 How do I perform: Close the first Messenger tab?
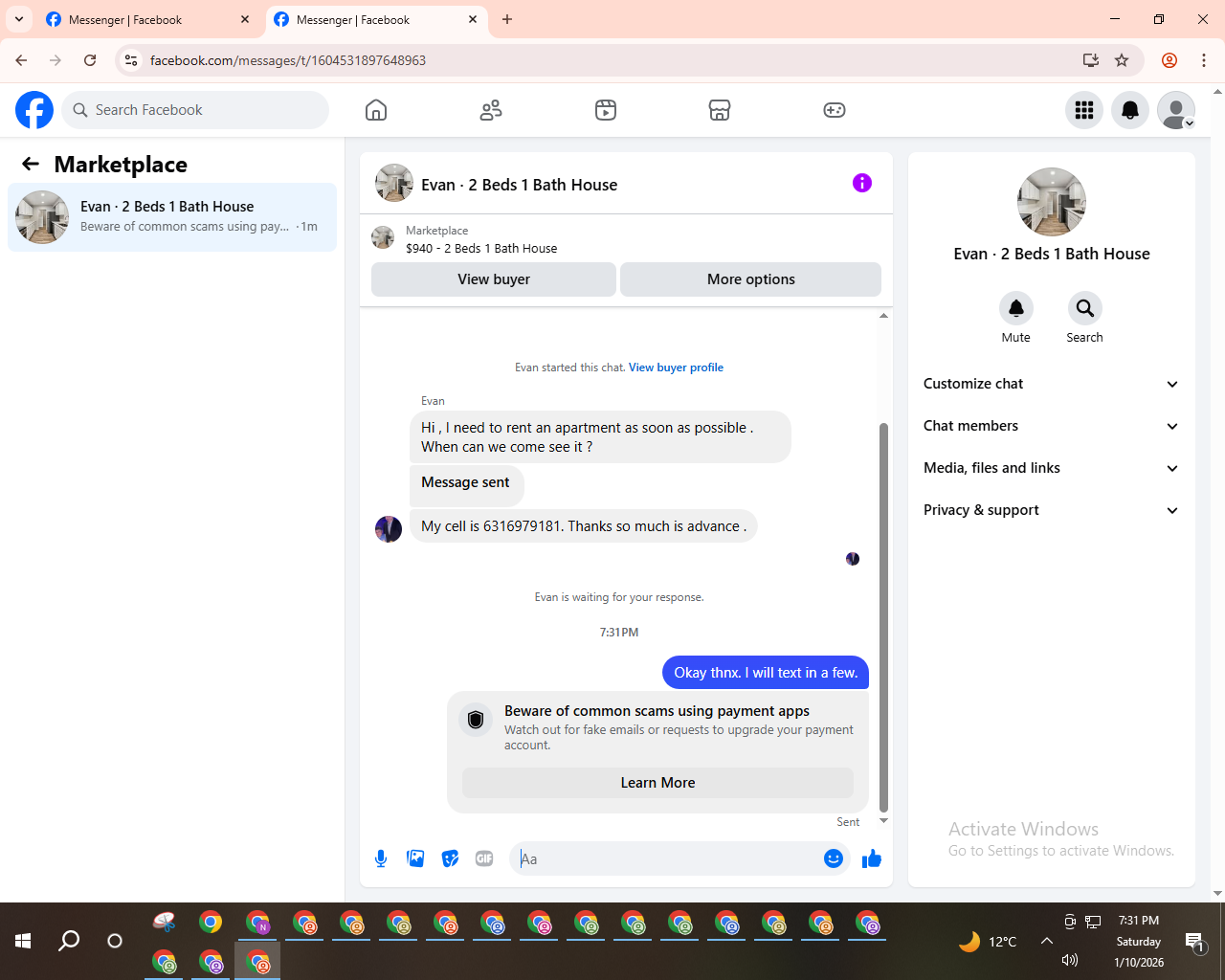click(x=245, y=20)
